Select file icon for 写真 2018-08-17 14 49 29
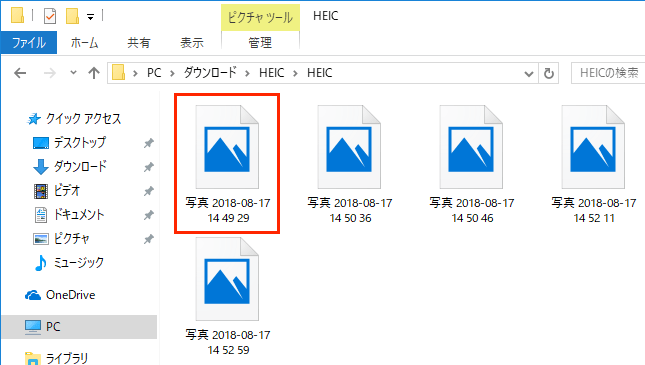Screen dimensions: 645x365 pyautogui.click(x=227, y=147)
